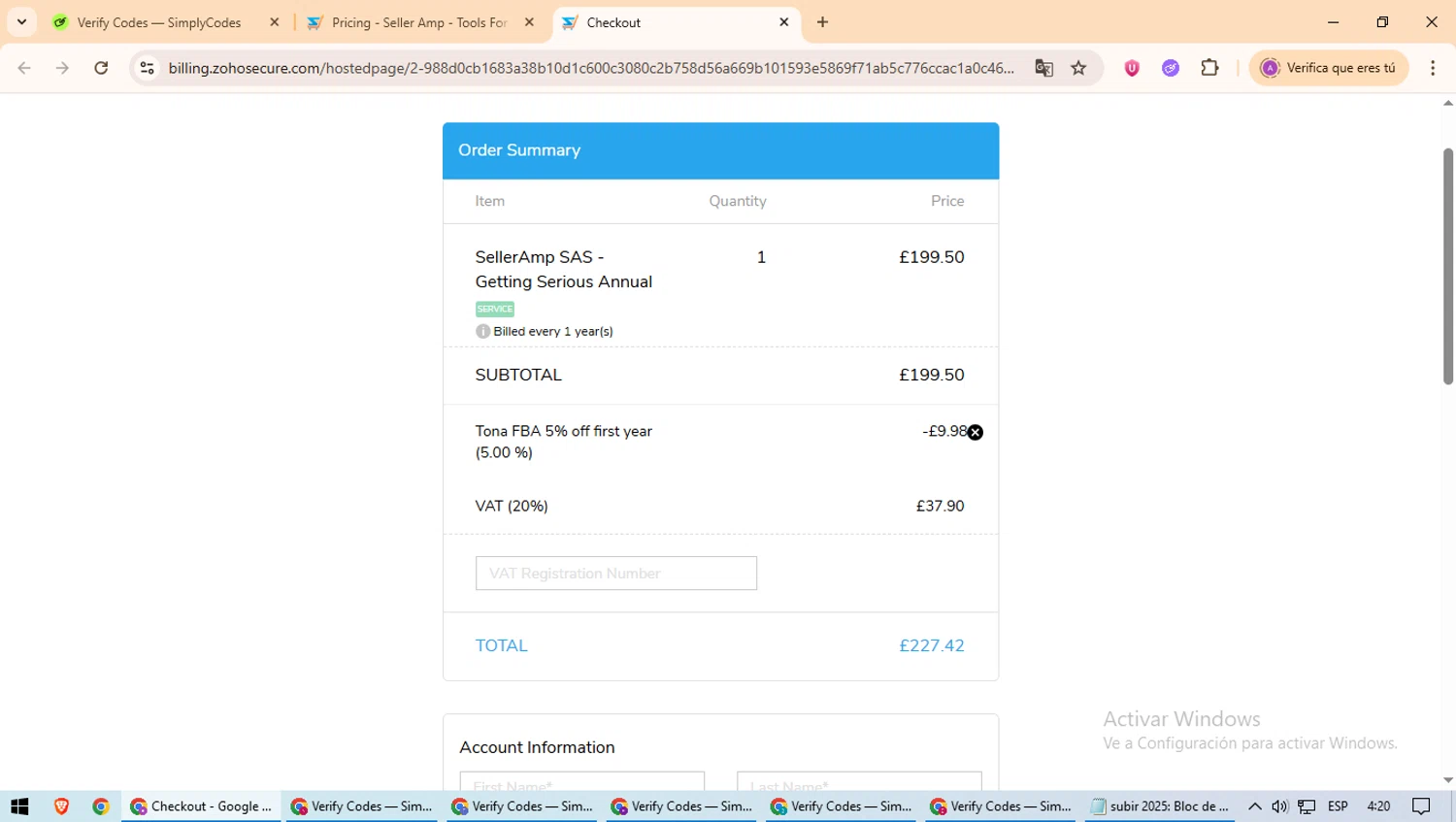The width and height of the screenshot is (1456, 822).
Task: Open the network icon in system tray
Action: tap(1307, 806)
